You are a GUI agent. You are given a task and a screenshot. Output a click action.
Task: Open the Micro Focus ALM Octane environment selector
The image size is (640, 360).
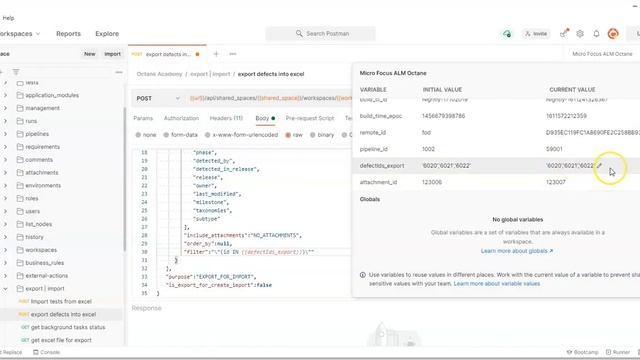tap(602, 54)
